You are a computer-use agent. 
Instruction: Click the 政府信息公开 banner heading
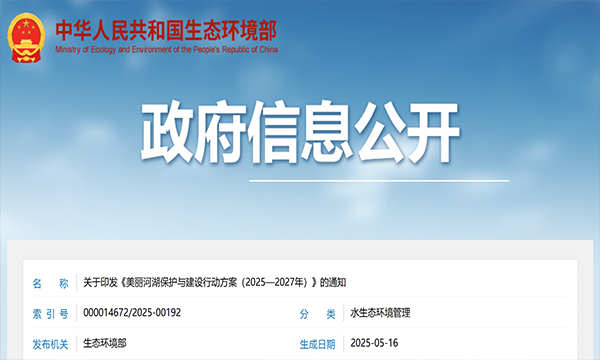click(x=300, y=132)
